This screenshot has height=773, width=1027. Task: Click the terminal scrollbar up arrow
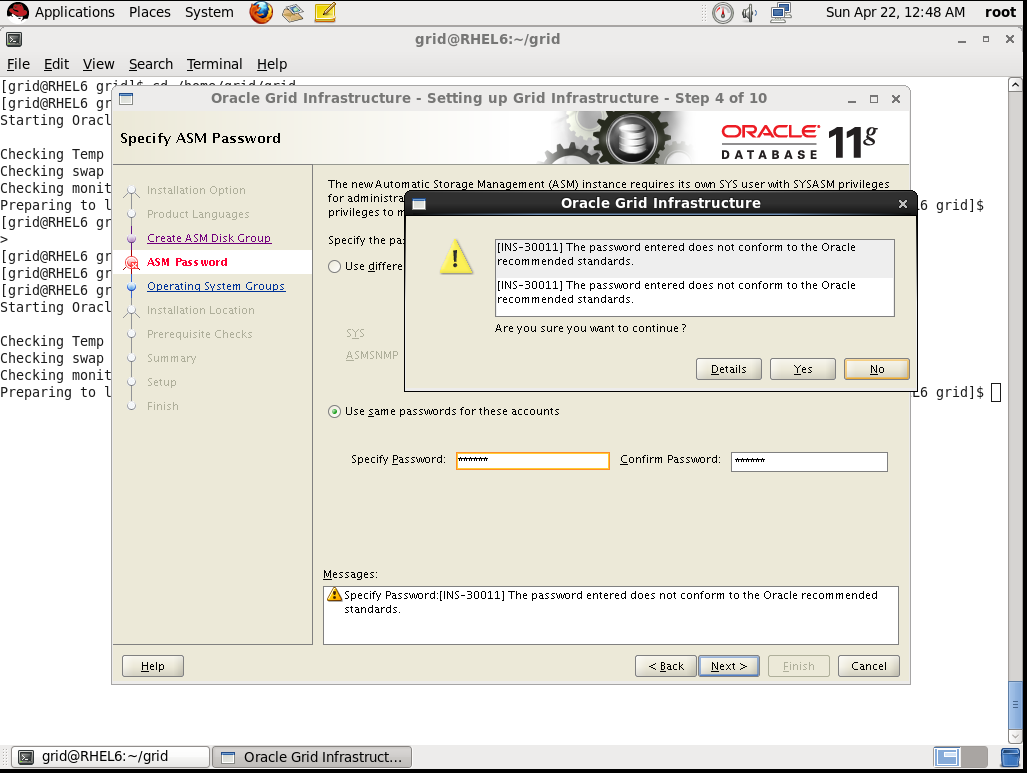tap(1015, 85)
